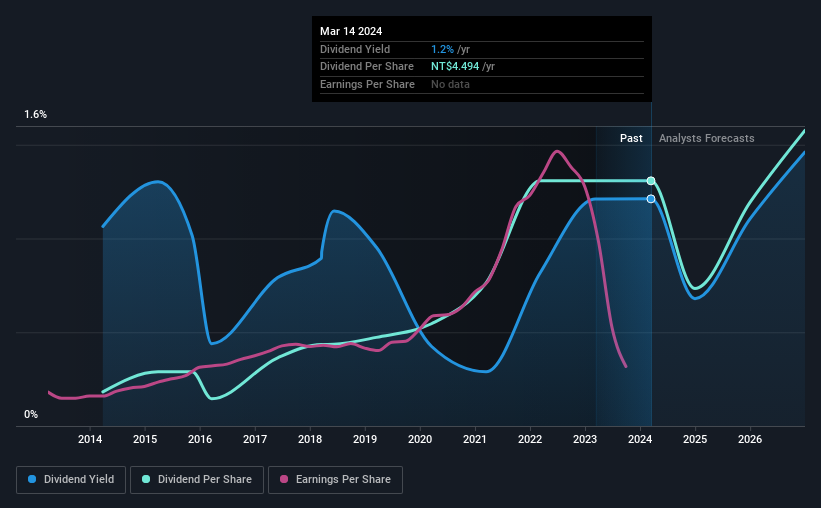Click the 1.2% dividend yield value in the tooltip

[442, 49]
